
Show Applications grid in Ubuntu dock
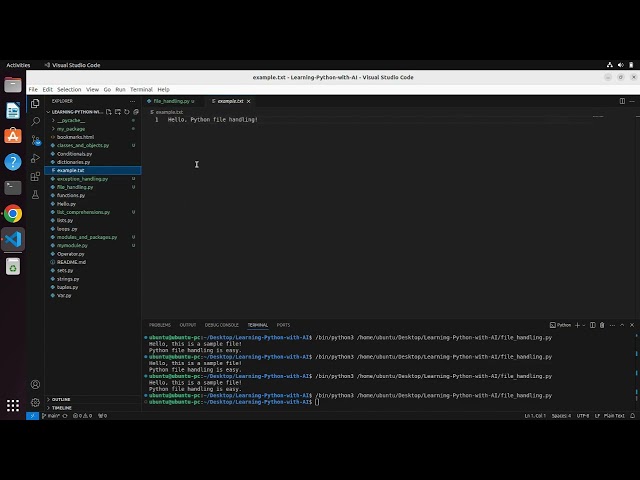pyautogui.click(x=13, y=405)
